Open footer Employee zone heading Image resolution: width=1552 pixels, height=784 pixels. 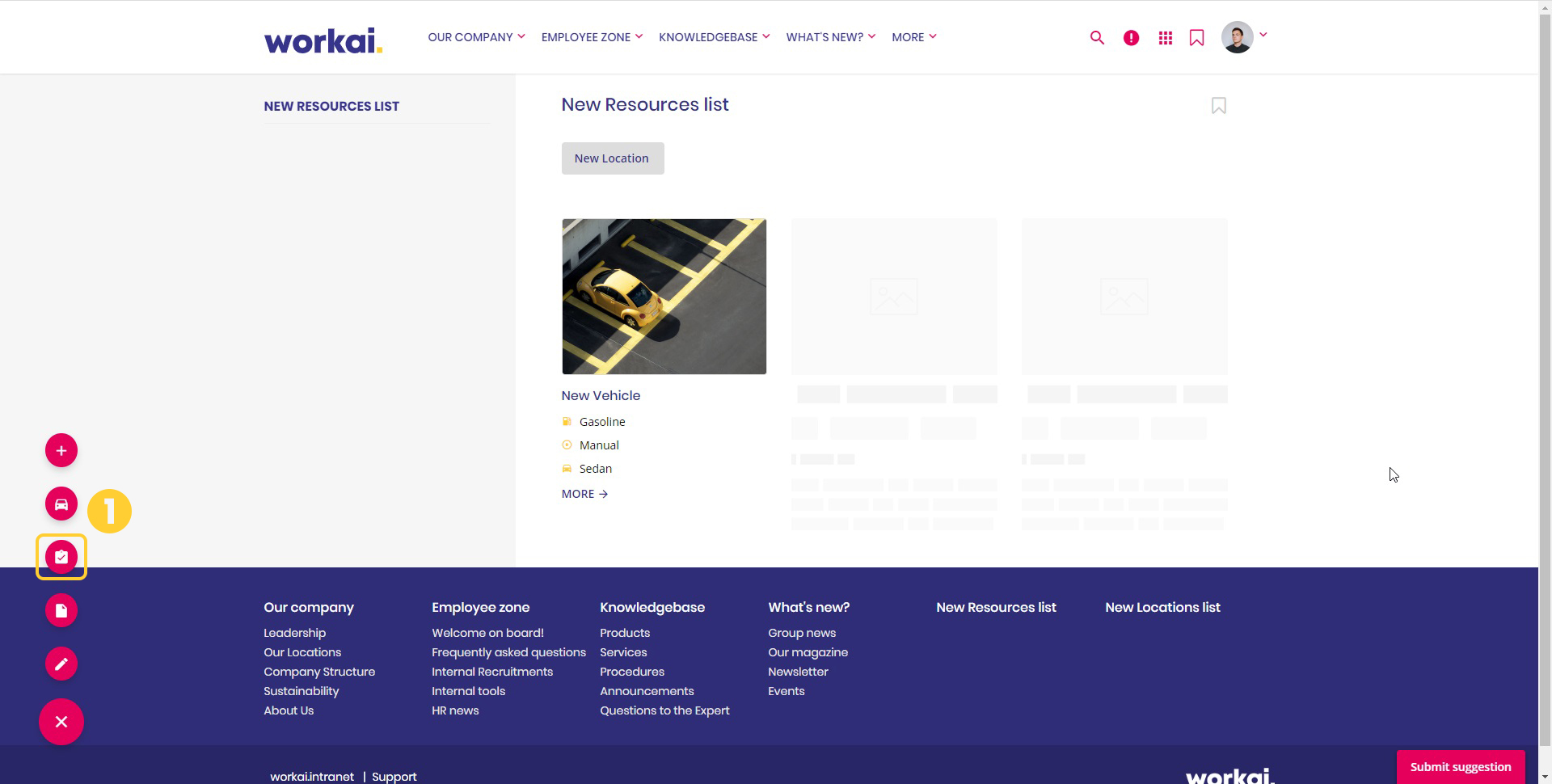(x=480, y=607)
